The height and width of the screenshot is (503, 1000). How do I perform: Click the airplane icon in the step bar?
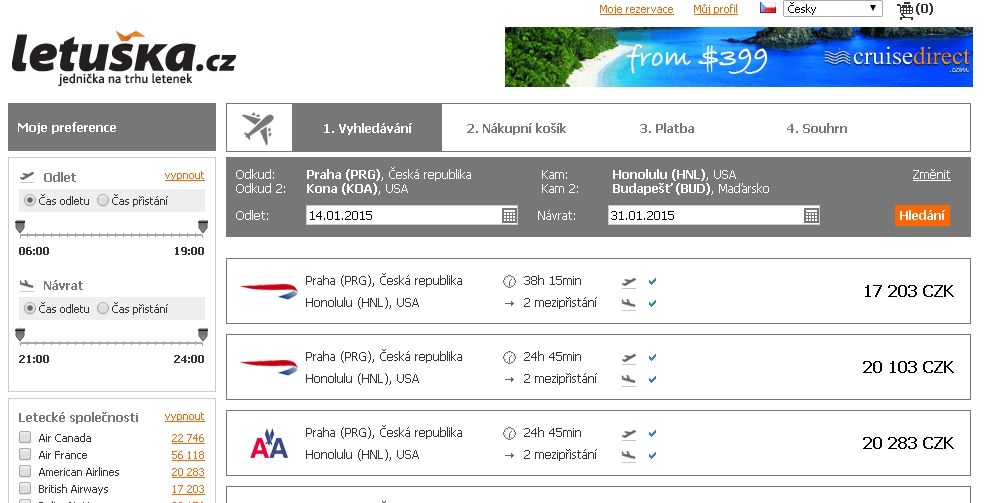pyautogui.click(x=258, y=128)
